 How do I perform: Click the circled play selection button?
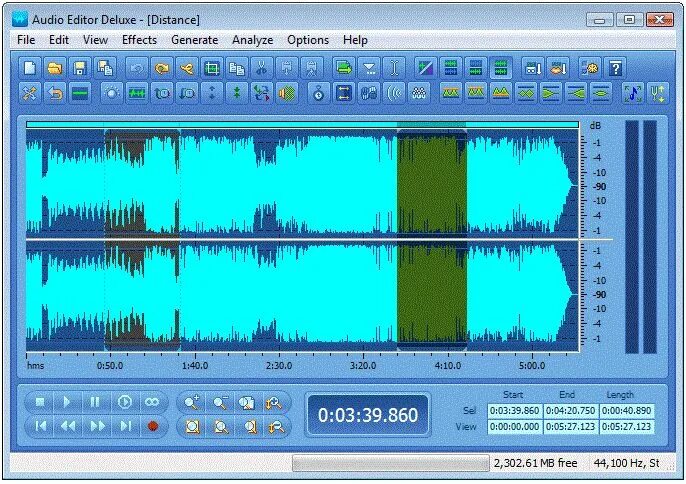coord(124,402)
